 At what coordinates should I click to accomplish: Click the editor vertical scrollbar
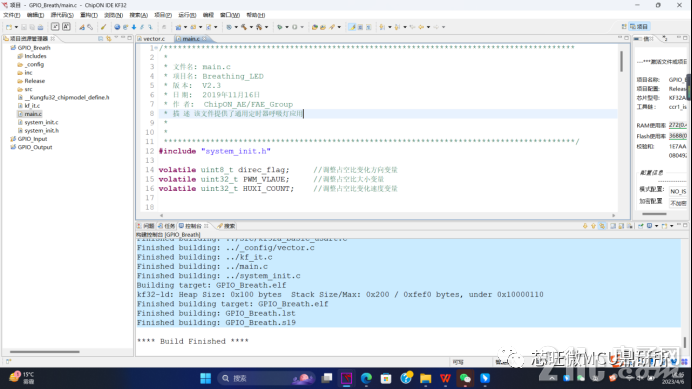click(x=621, y=62)
